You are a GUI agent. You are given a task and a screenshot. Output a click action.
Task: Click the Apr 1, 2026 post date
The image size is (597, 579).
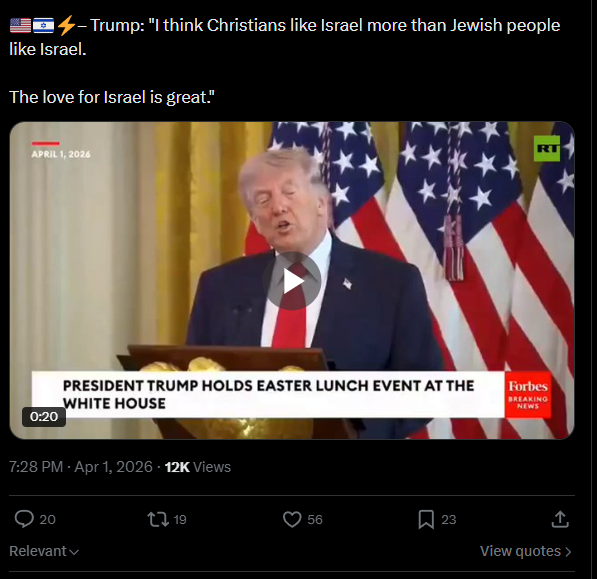click(x=113, y=467)
